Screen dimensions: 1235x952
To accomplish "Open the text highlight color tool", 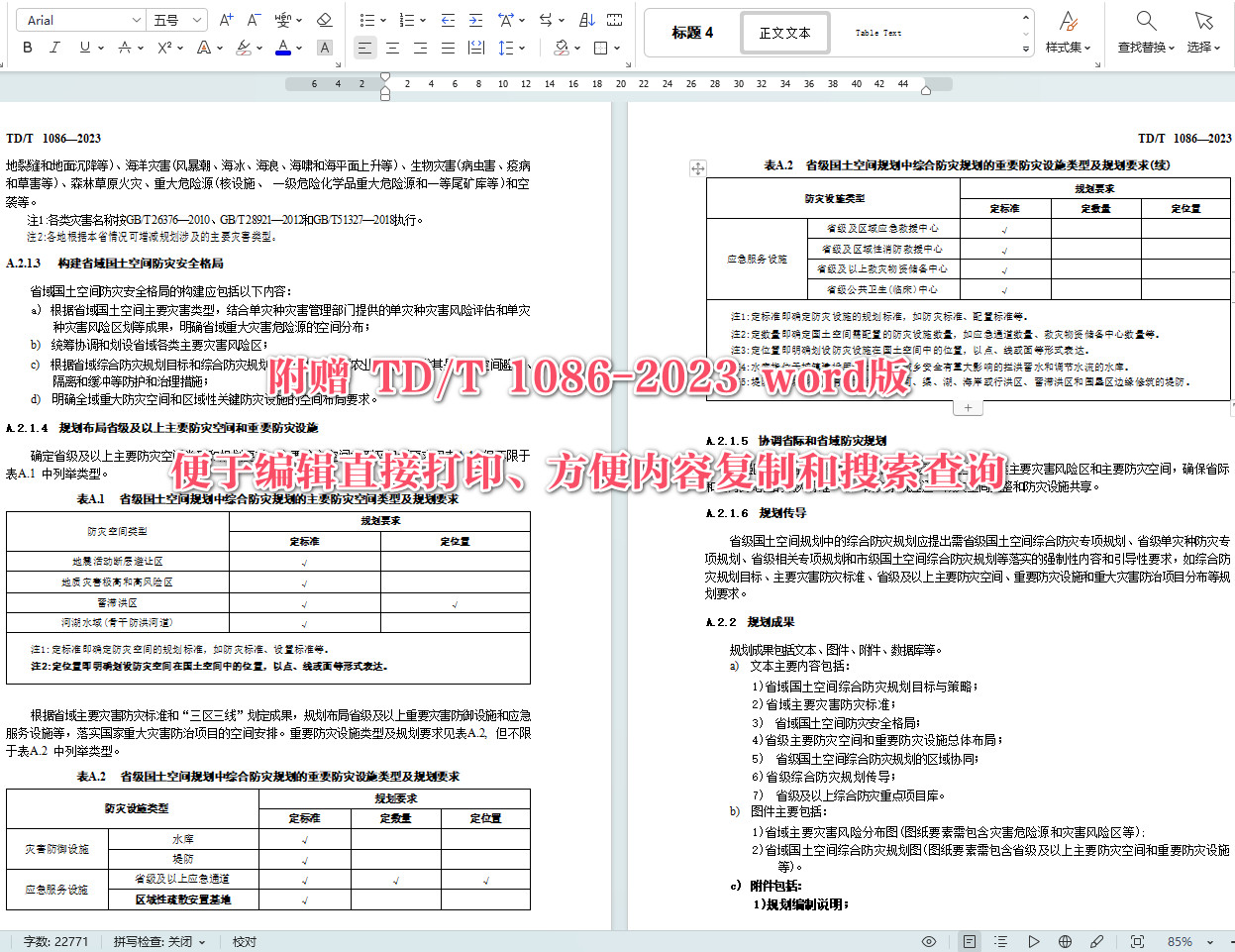I will (x=243, y=48).
